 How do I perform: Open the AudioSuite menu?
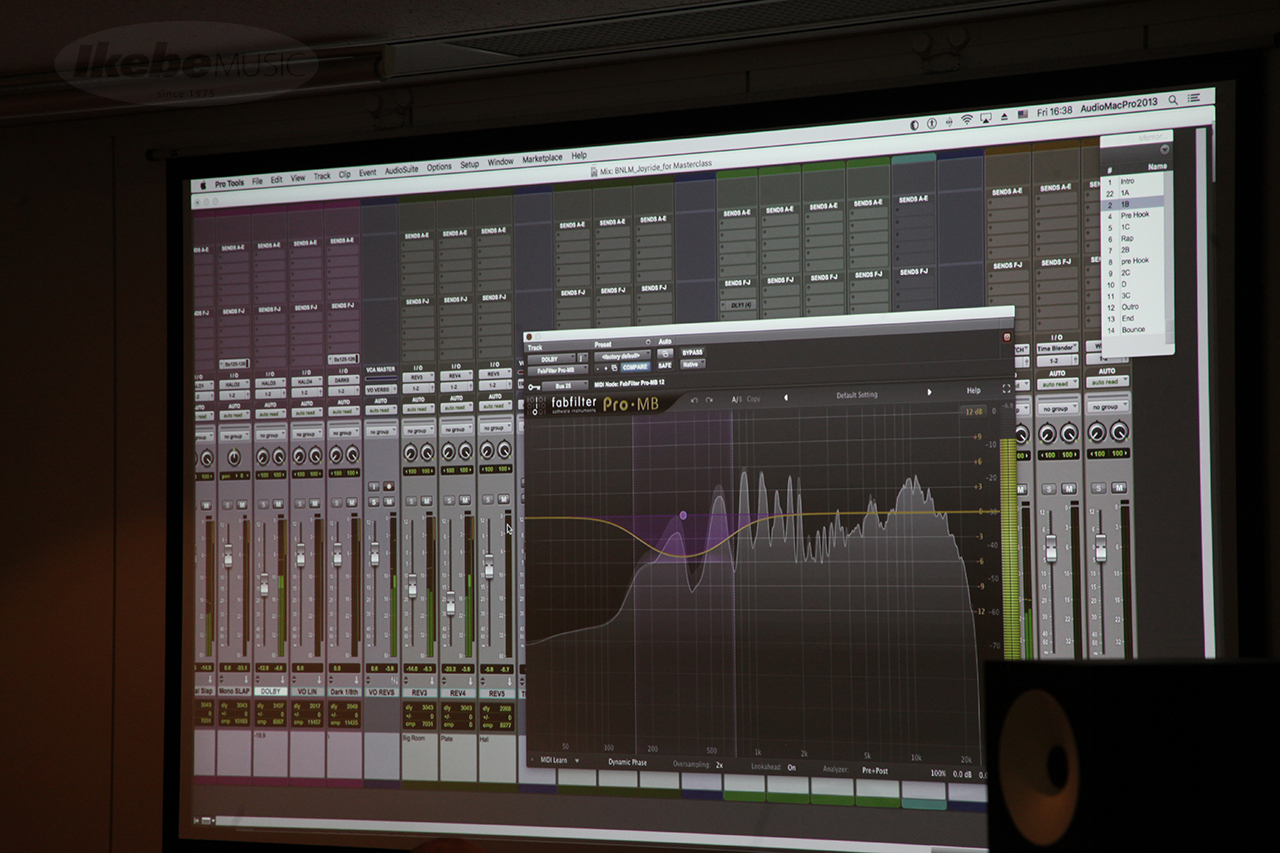tap(401, 170)
